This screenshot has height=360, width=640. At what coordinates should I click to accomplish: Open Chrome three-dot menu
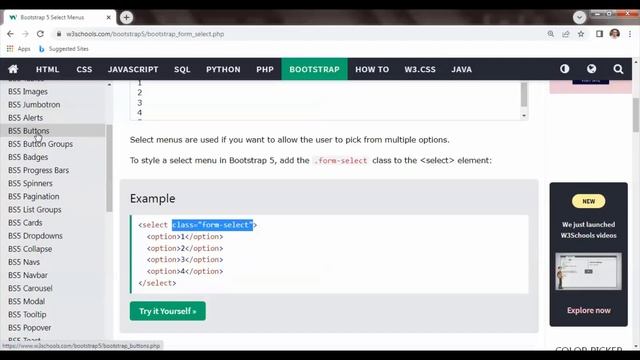click(630, 34)
